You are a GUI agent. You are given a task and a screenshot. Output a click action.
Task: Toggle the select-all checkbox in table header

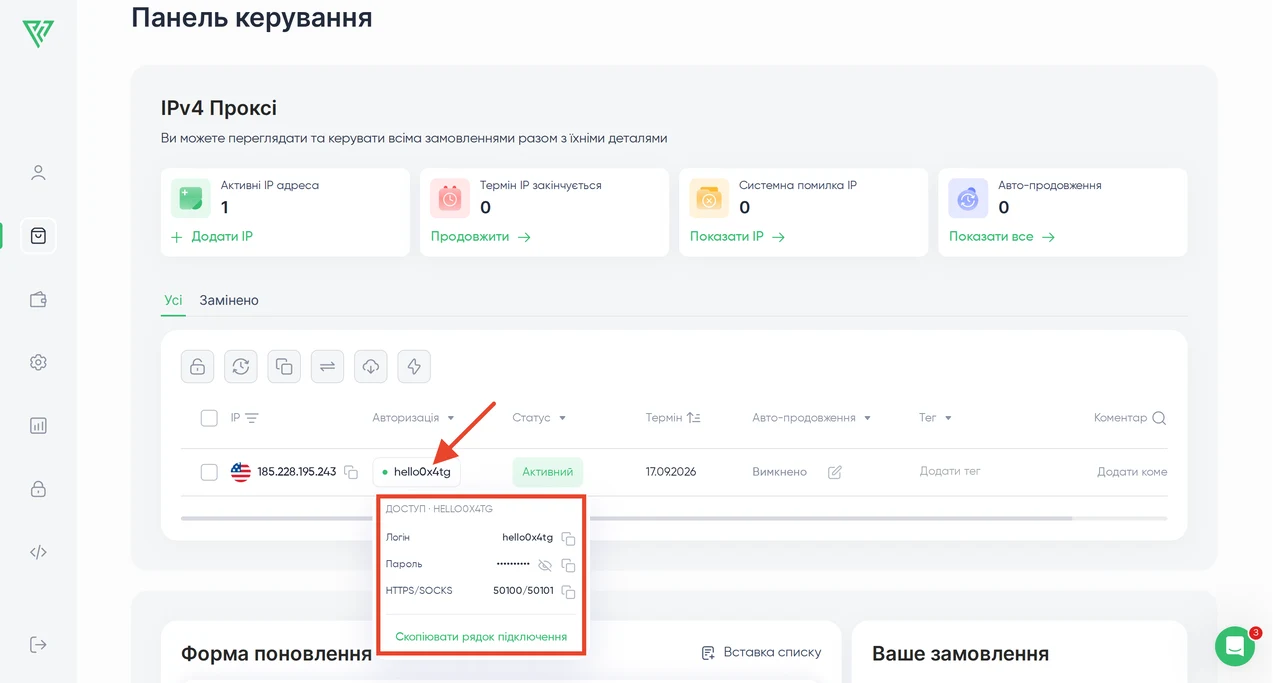[209, 418]
